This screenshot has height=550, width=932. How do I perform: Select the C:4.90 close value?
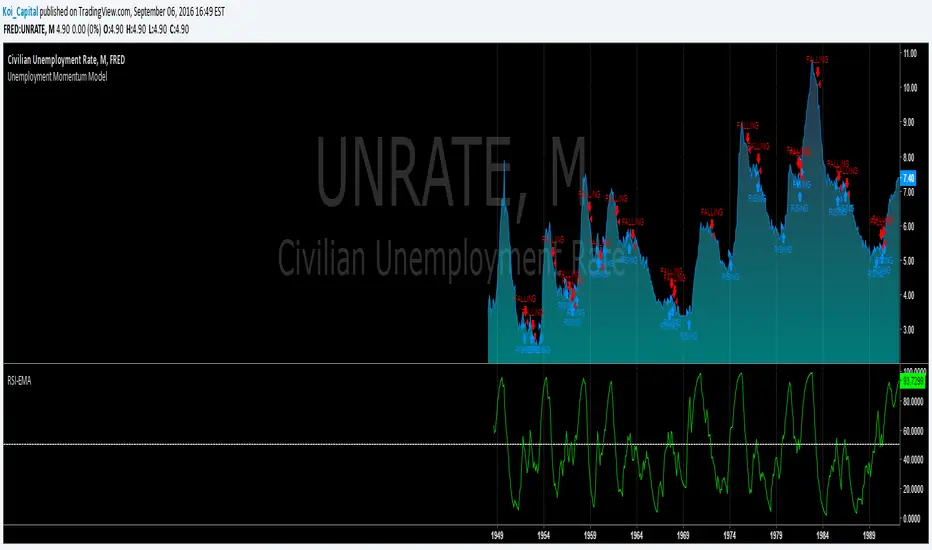click(x=179, y=29)
